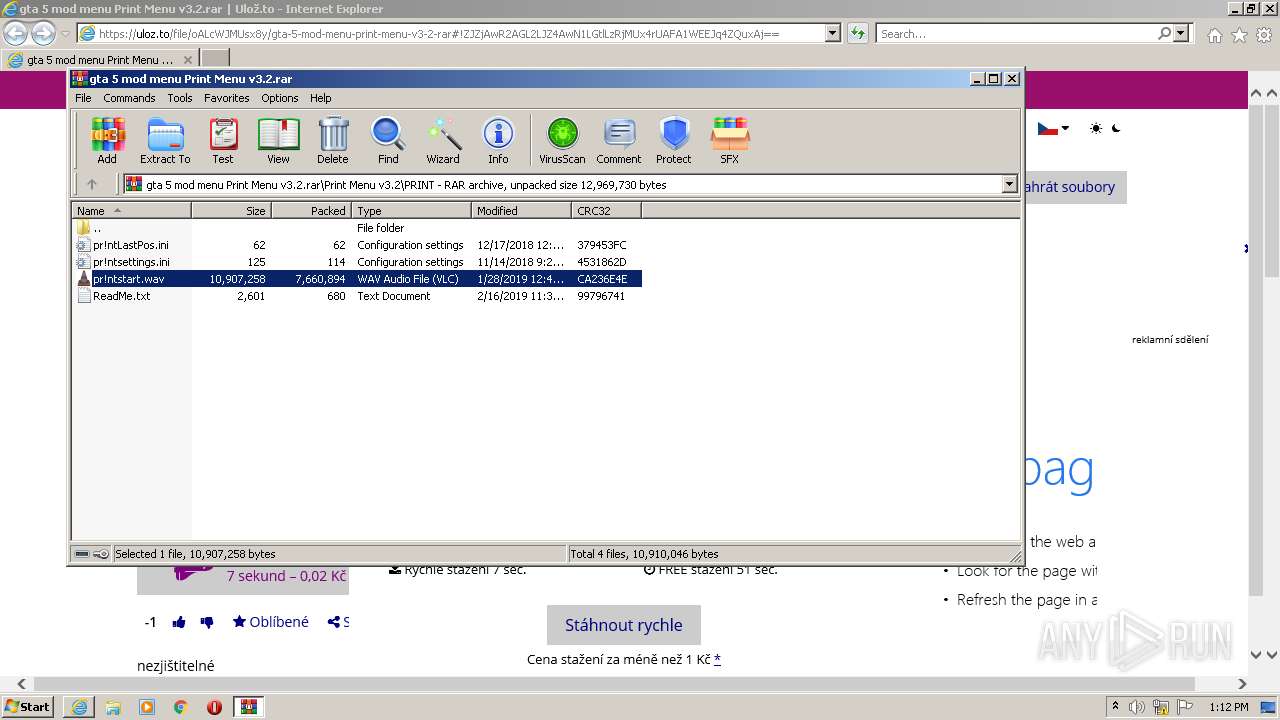Open the File menu in WinRAR
Viewport: 1280px width, 720px height.
[x=83, y=98]
